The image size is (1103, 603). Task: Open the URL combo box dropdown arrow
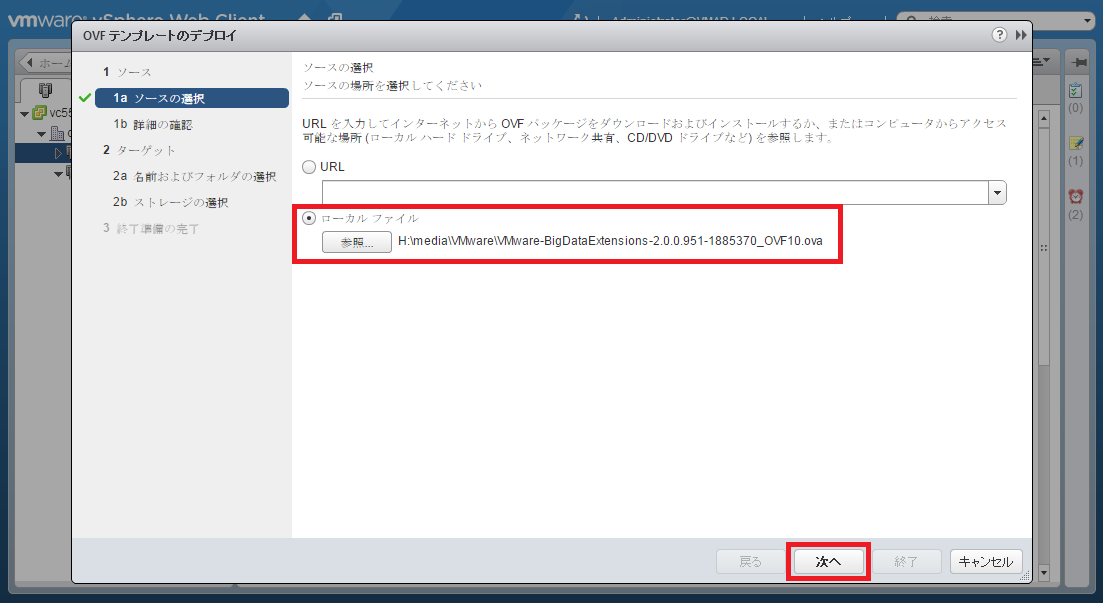tap(997, 192)
